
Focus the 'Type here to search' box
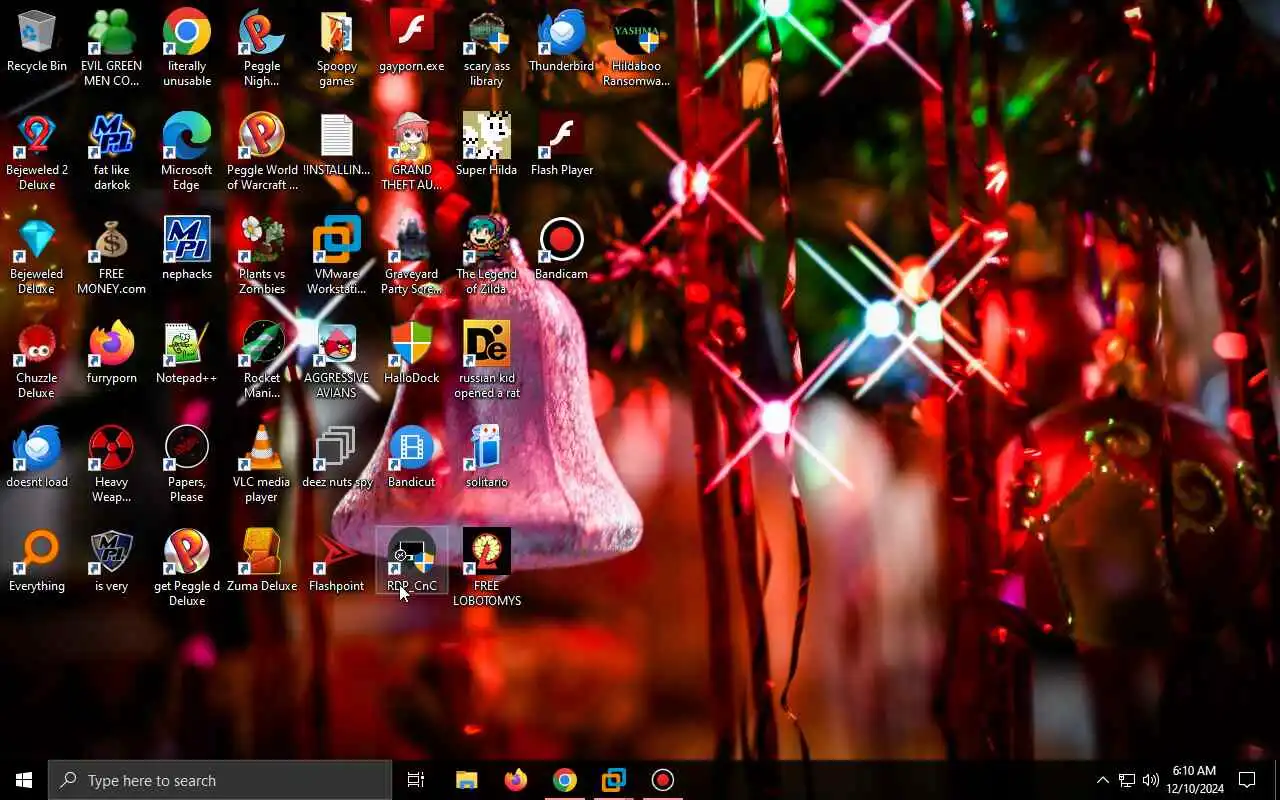tap(220, 780)
